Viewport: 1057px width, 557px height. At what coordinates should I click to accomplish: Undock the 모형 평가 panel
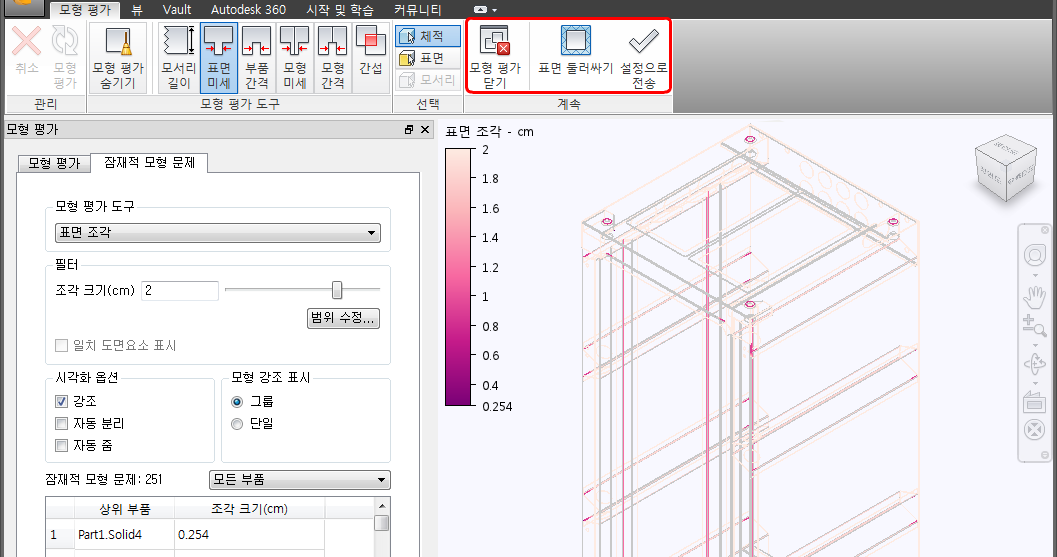409,129
